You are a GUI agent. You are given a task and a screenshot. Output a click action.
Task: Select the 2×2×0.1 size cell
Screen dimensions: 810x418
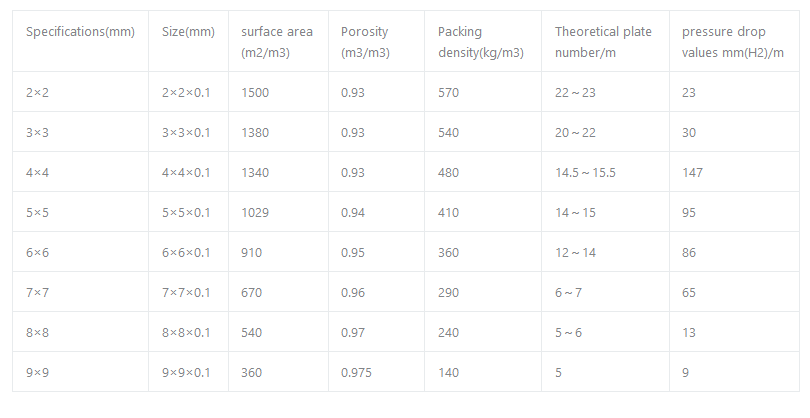click(x=186, y=92)
